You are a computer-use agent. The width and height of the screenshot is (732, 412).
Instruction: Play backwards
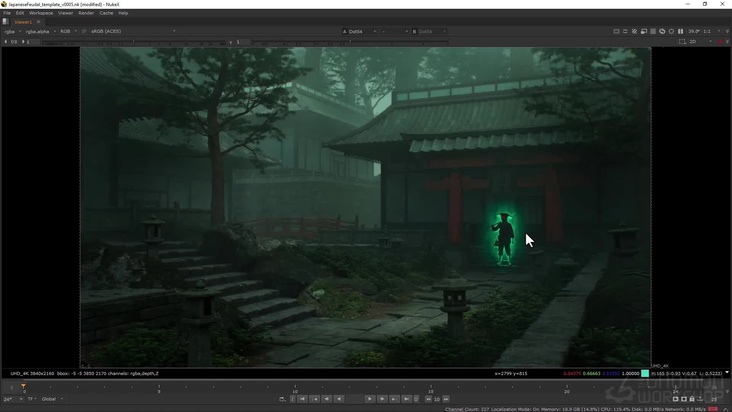339,399
